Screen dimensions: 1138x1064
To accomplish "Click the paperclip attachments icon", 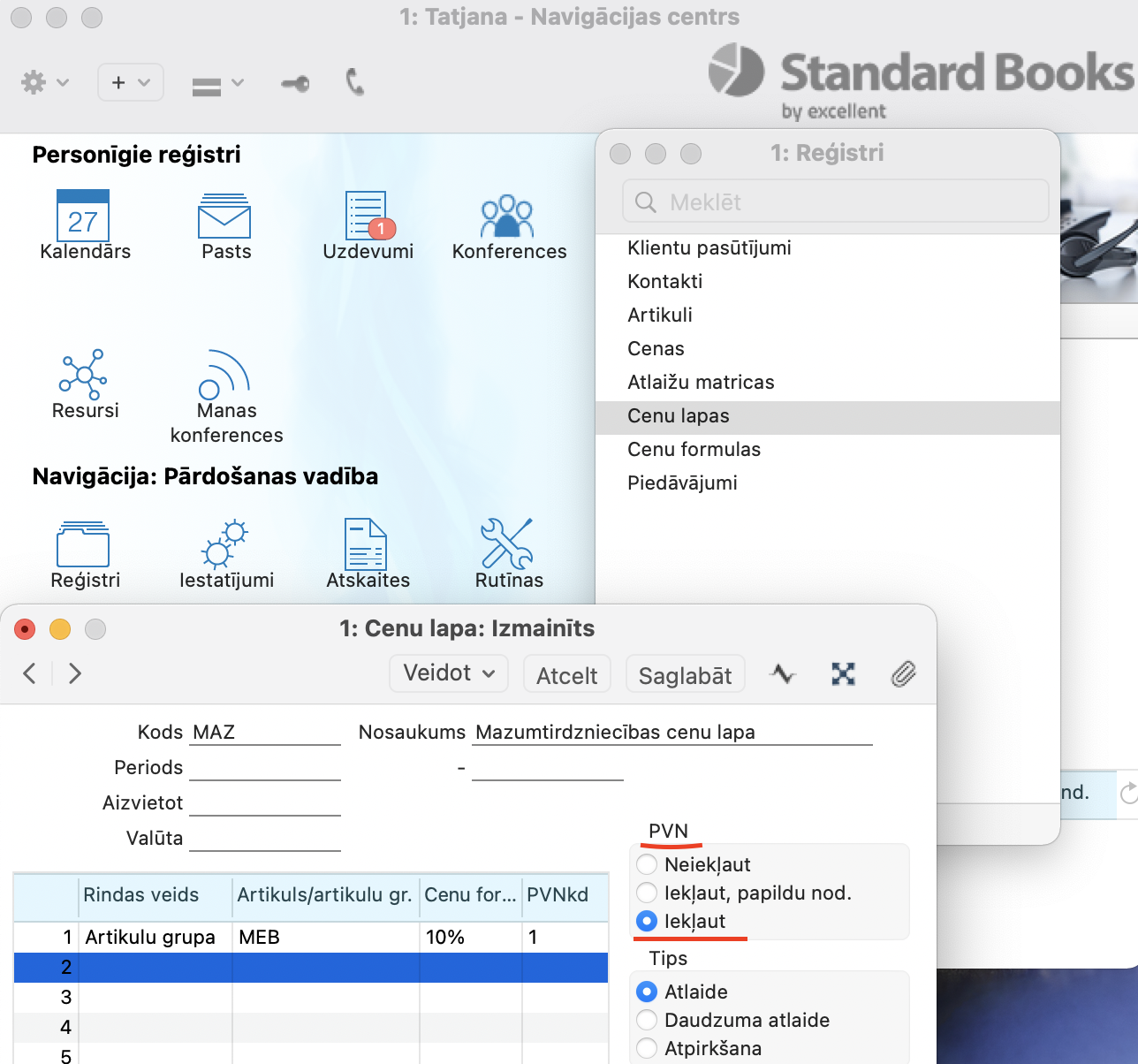I will pyautogui.click(x=902, y=675).
